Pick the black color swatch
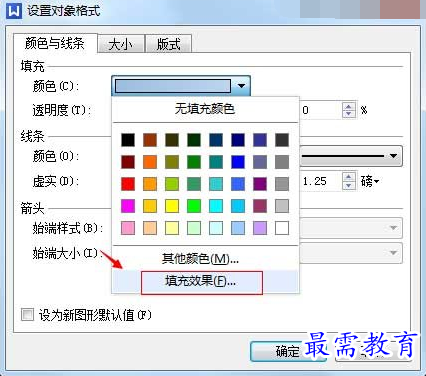Screen dimensions: 426x376 (x=128, y=140)
